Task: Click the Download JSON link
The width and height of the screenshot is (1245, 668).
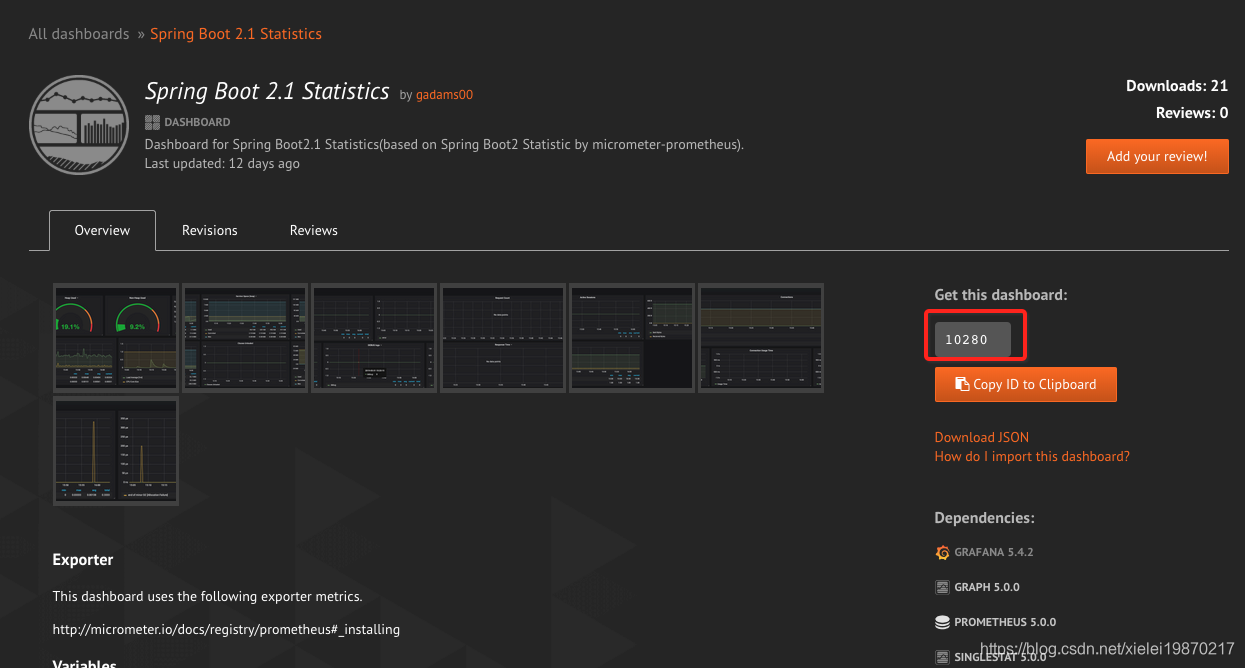Action: [x=981, y=437]
